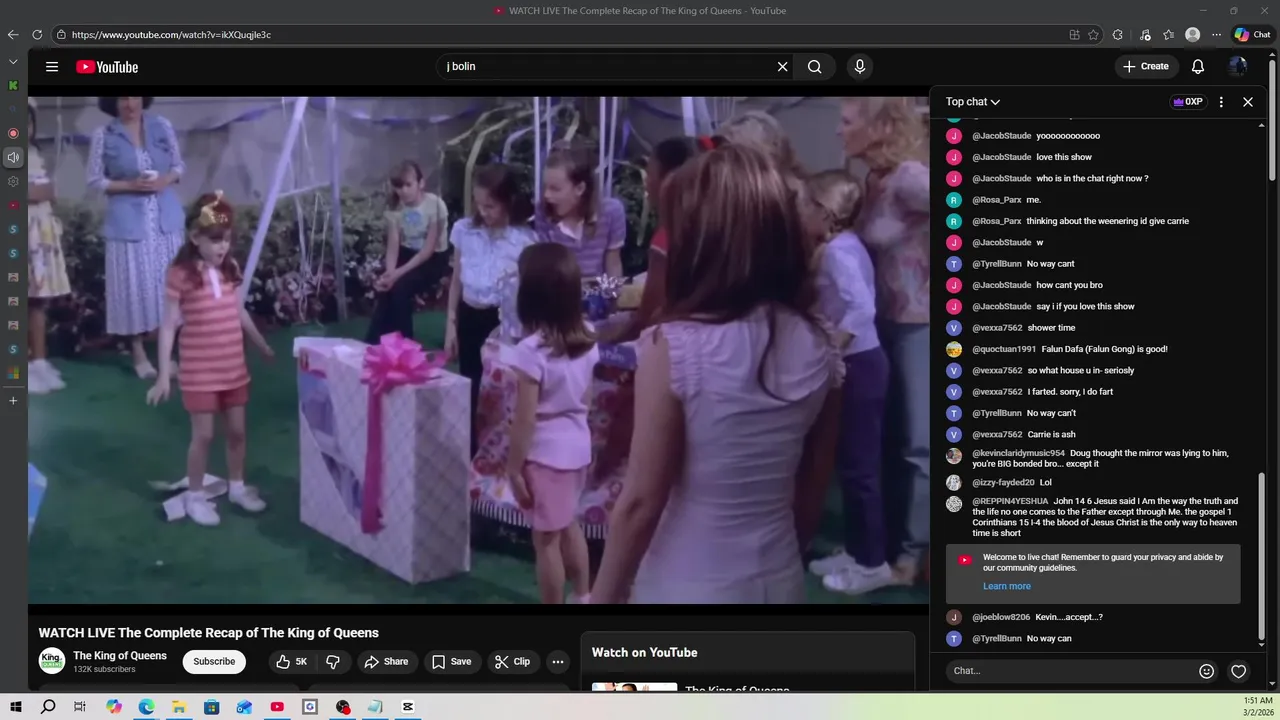Image resolution: width=1280 pixels, height=720 pixels.
Task: Open Copilot Chat button
Action: click(x=1252, y=35)
